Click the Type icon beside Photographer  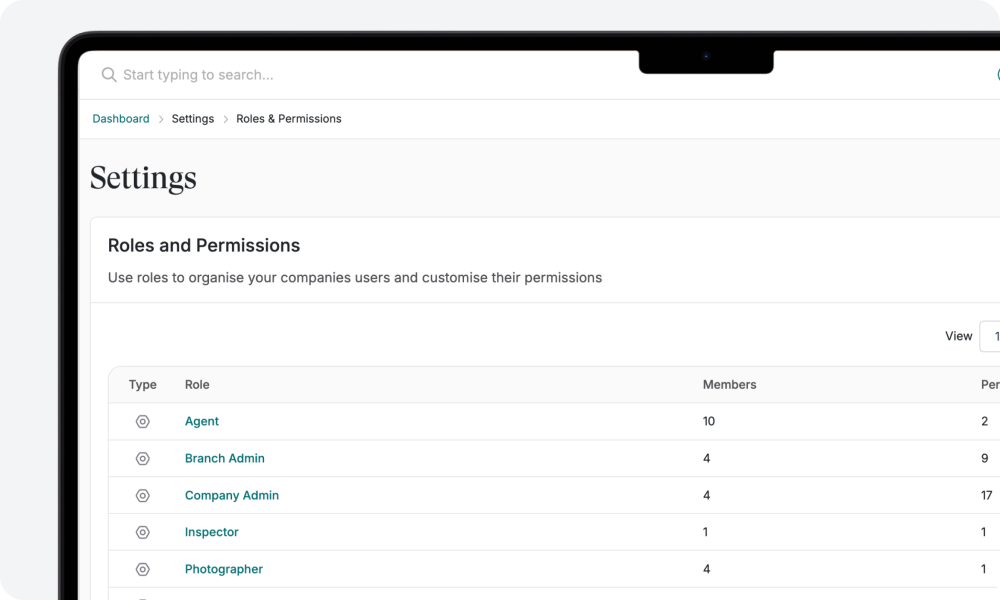pyautogui.click(x=142, y=568)
